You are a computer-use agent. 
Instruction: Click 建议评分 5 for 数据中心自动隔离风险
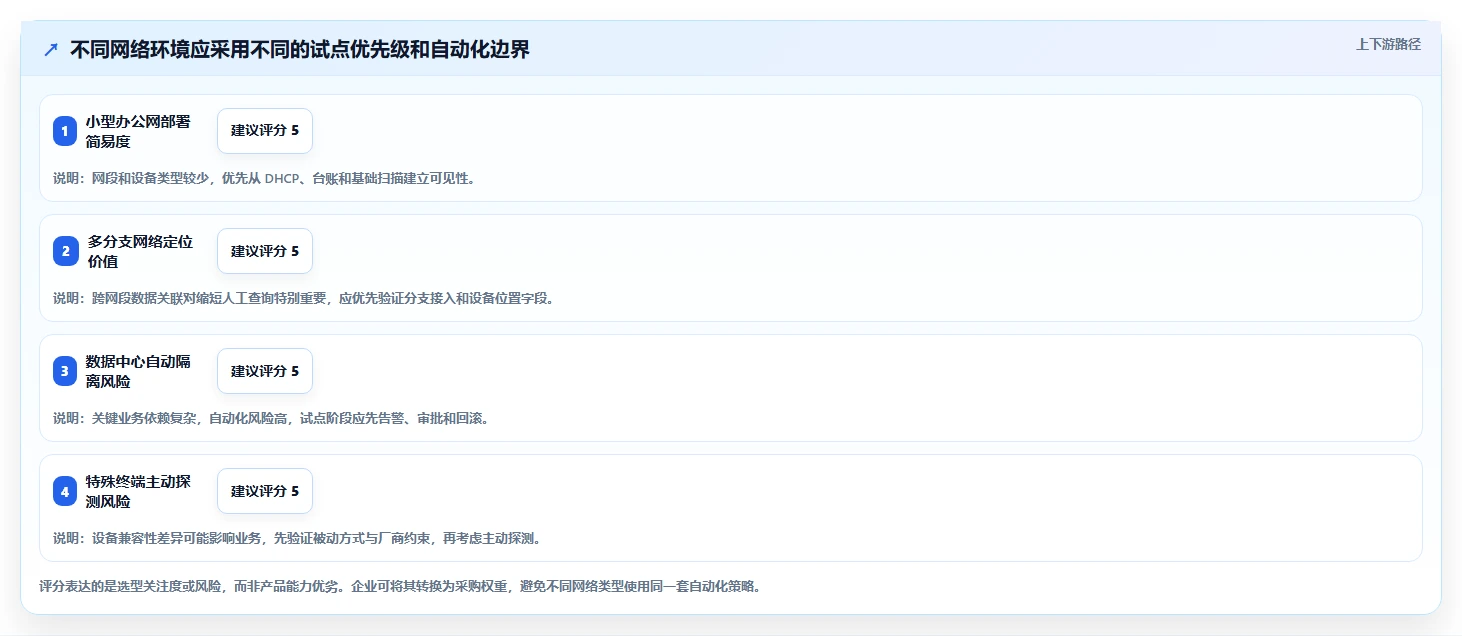[265, 371]
